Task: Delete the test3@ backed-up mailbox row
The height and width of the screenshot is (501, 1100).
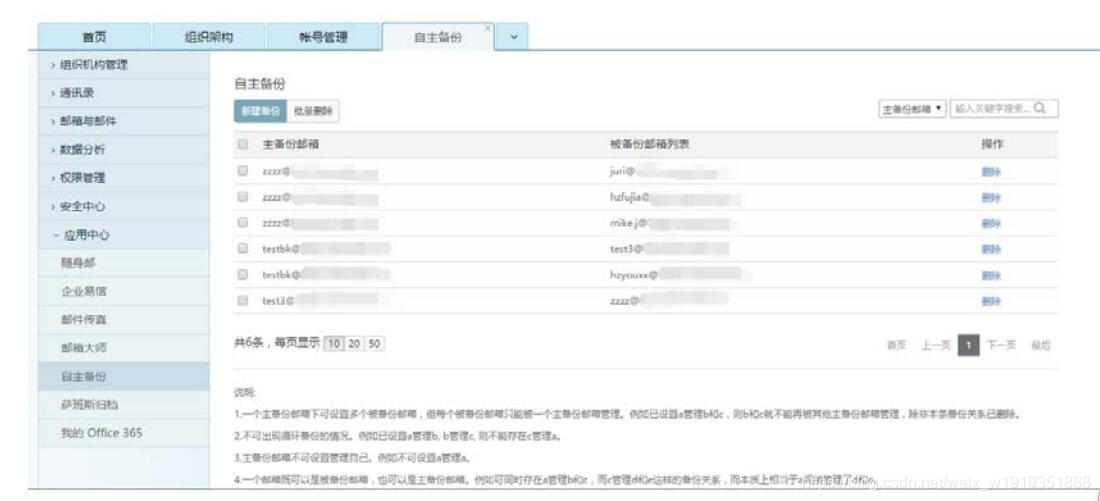Action: [x=992, y=248]
